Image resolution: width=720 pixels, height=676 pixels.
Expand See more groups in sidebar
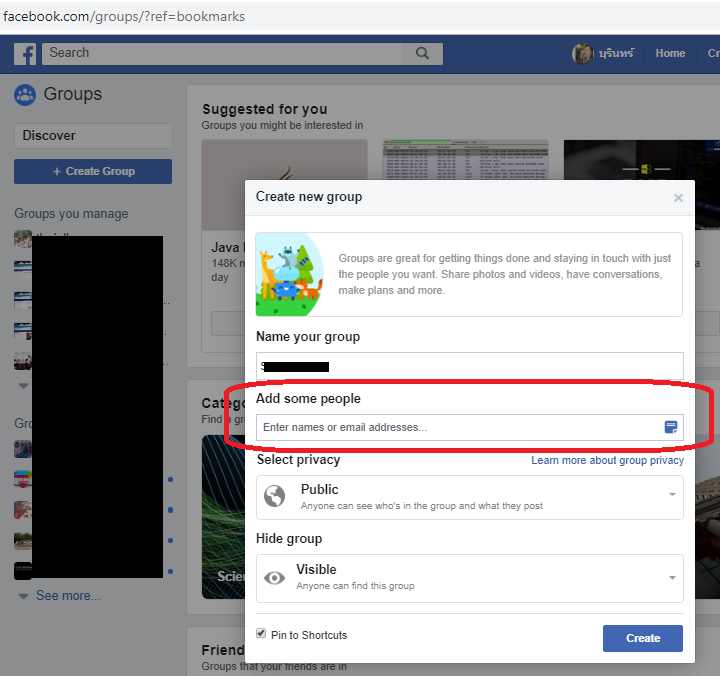click(67, 595)
